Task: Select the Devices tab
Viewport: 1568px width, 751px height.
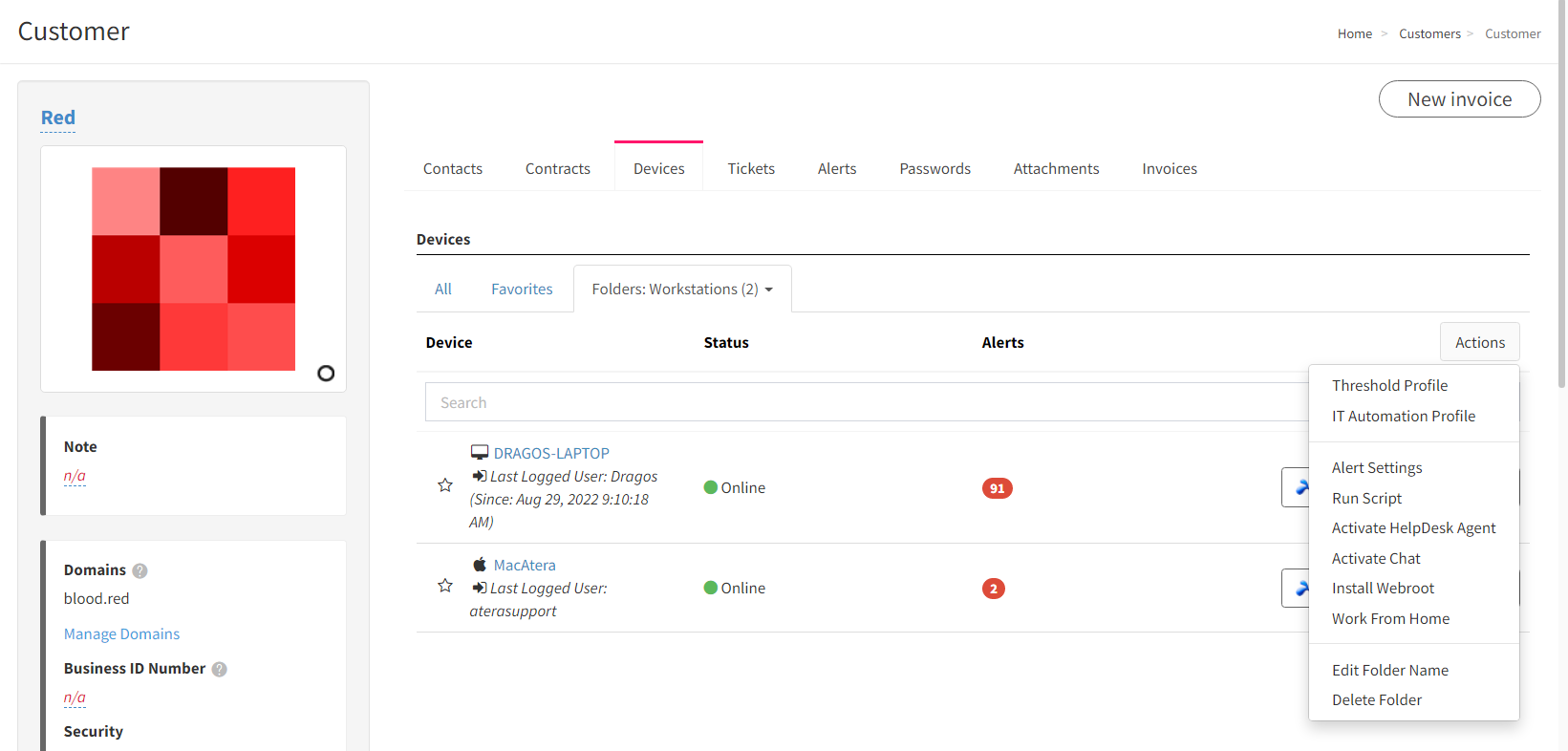Action: point(659,168)
